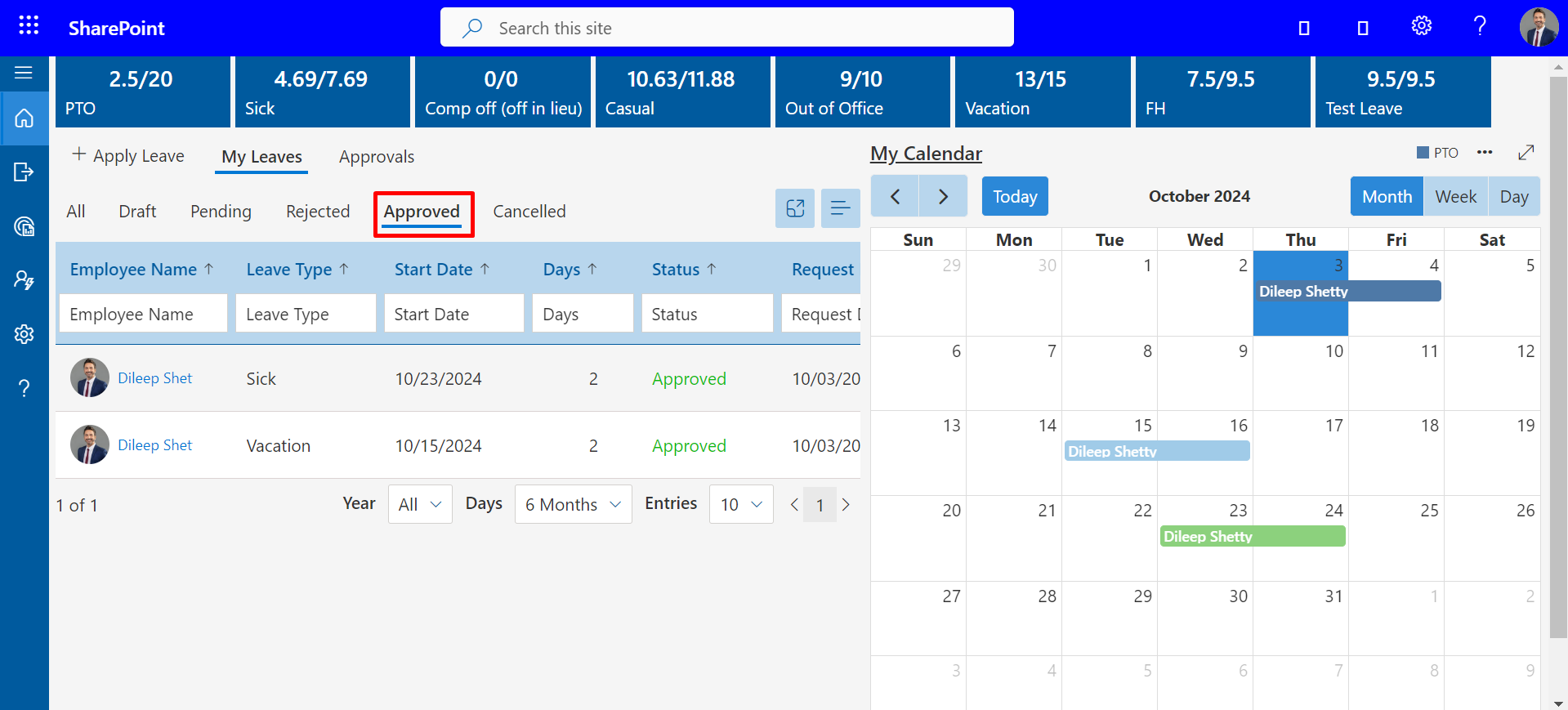1568x710 pixels.
Task: Click inside the Search this site box
Action: pyautogui.click(x=727, y=27)
